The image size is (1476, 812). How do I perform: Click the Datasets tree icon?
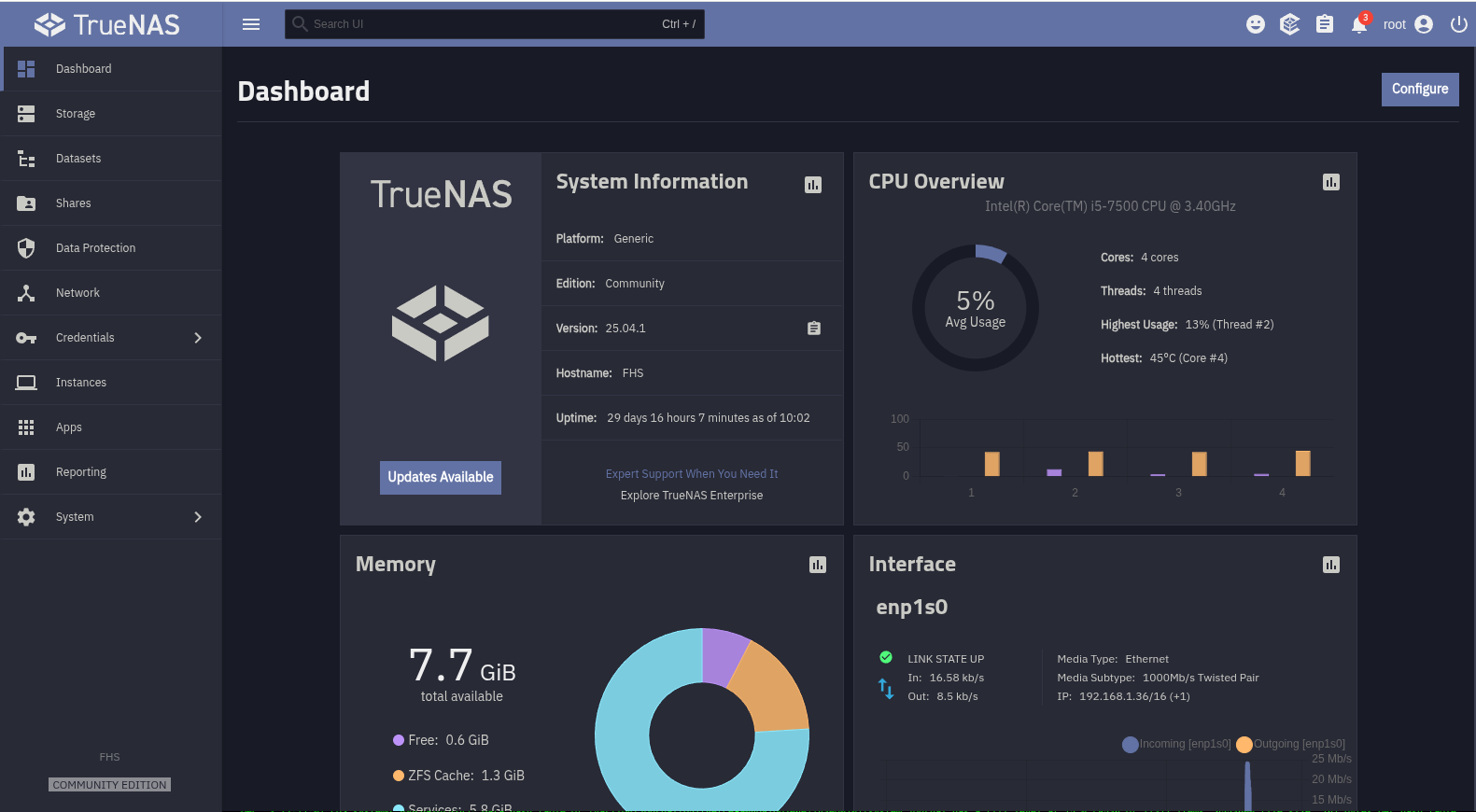tap(26, 159)
